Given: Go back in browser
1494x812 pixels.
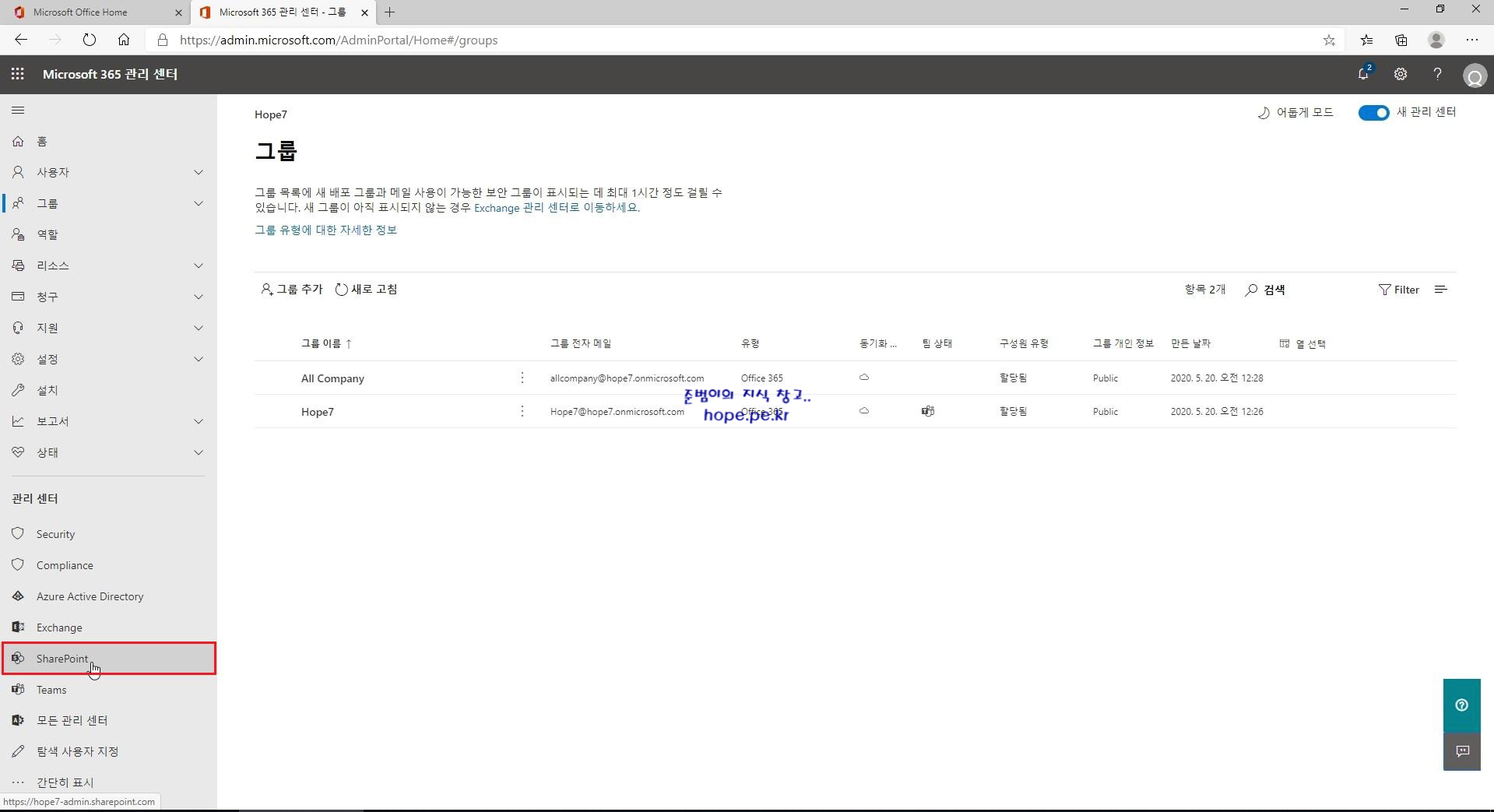Looking at the screenshot, I should point(21,40).
